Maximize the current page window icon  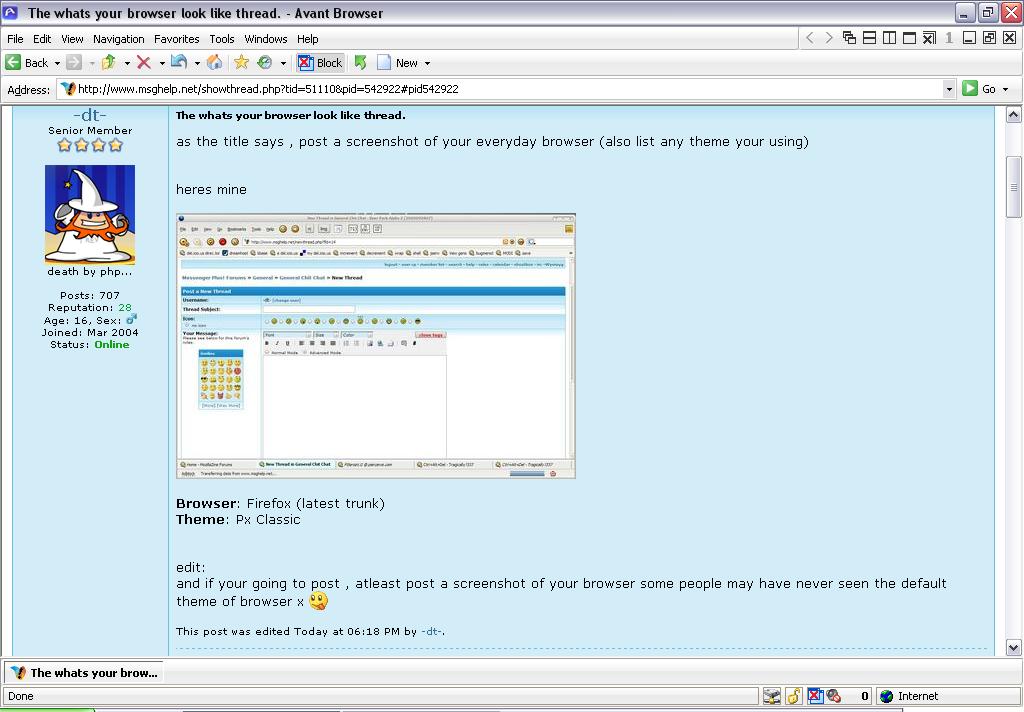(x=909, y=38)
